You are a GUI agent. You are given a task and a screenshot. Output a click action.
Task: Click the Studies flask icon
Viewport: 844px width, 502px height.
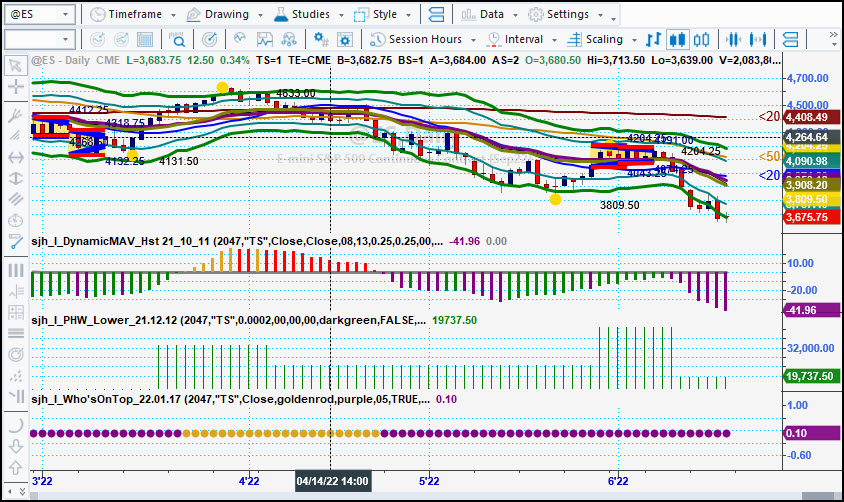[281, 15]
